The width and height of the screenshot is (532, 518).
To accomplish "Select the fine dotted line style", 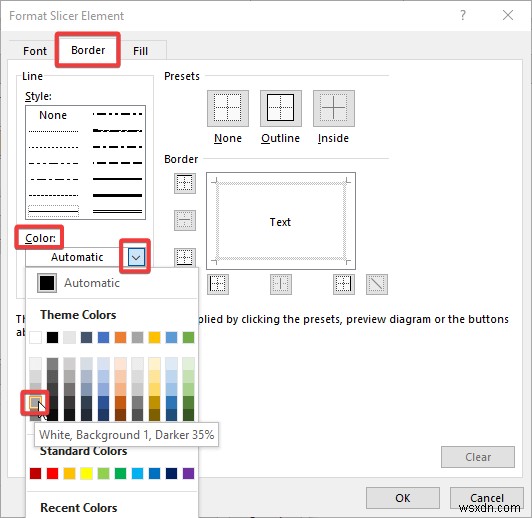I will [53, 131].
